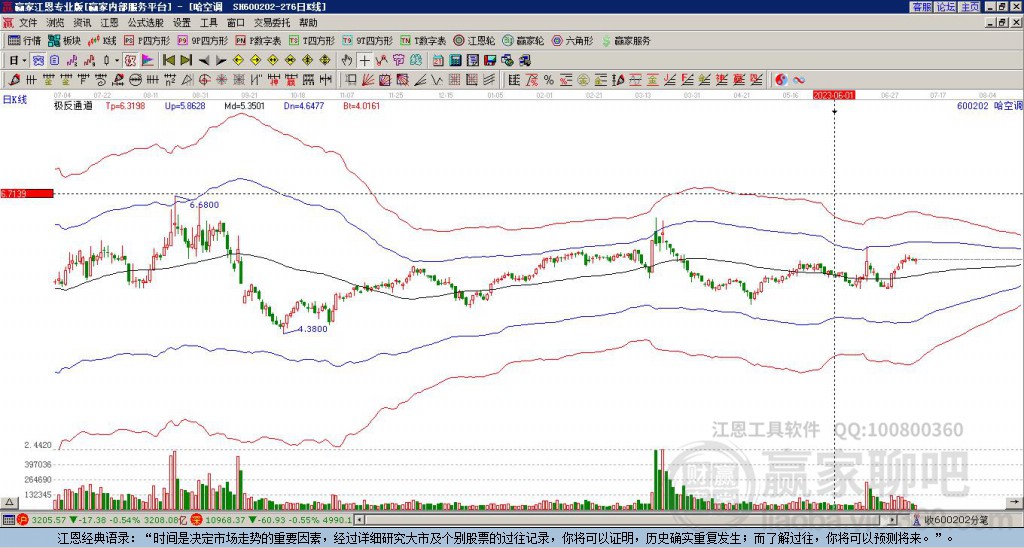Launch the 江恩轮 Gann wheel

coord(474,40)
